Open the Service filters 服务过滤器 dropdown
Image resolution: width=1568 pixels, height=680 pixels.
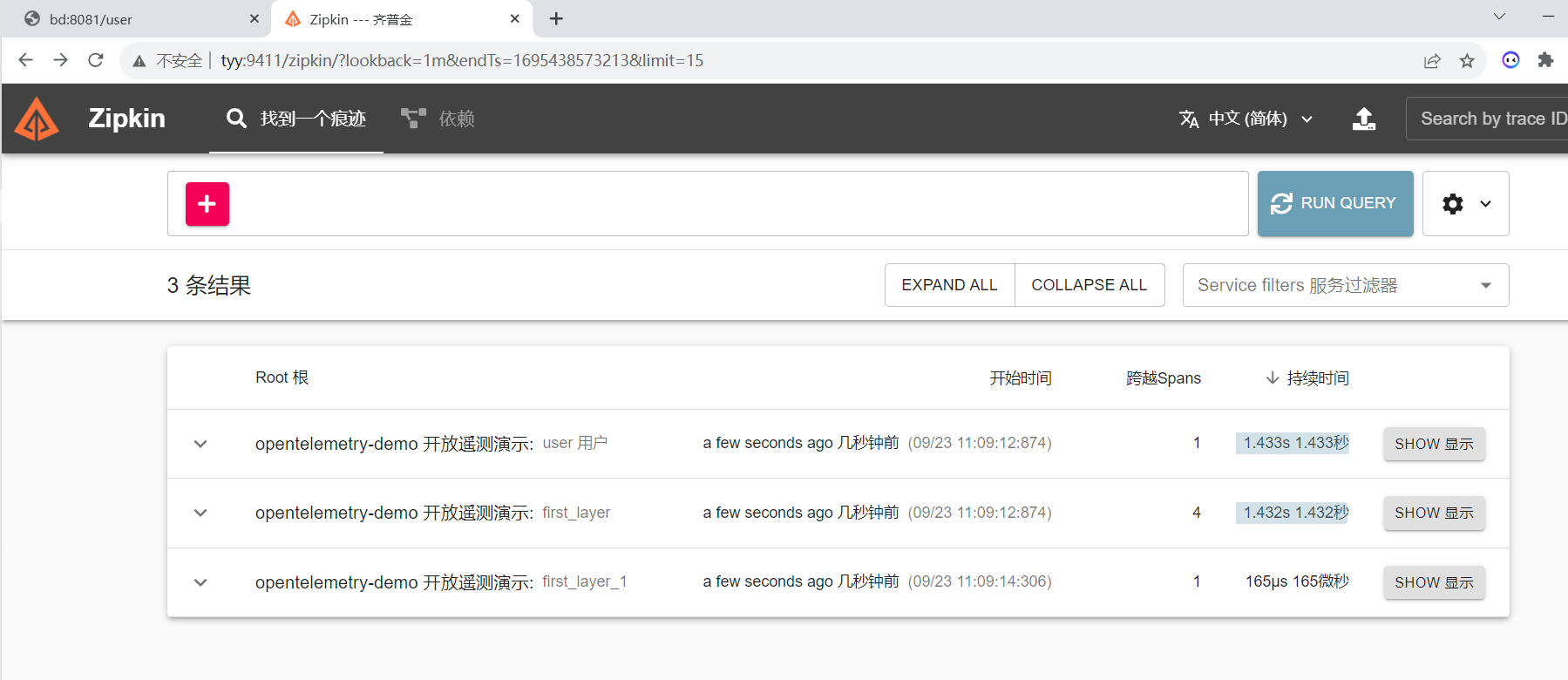point(1346,285)
